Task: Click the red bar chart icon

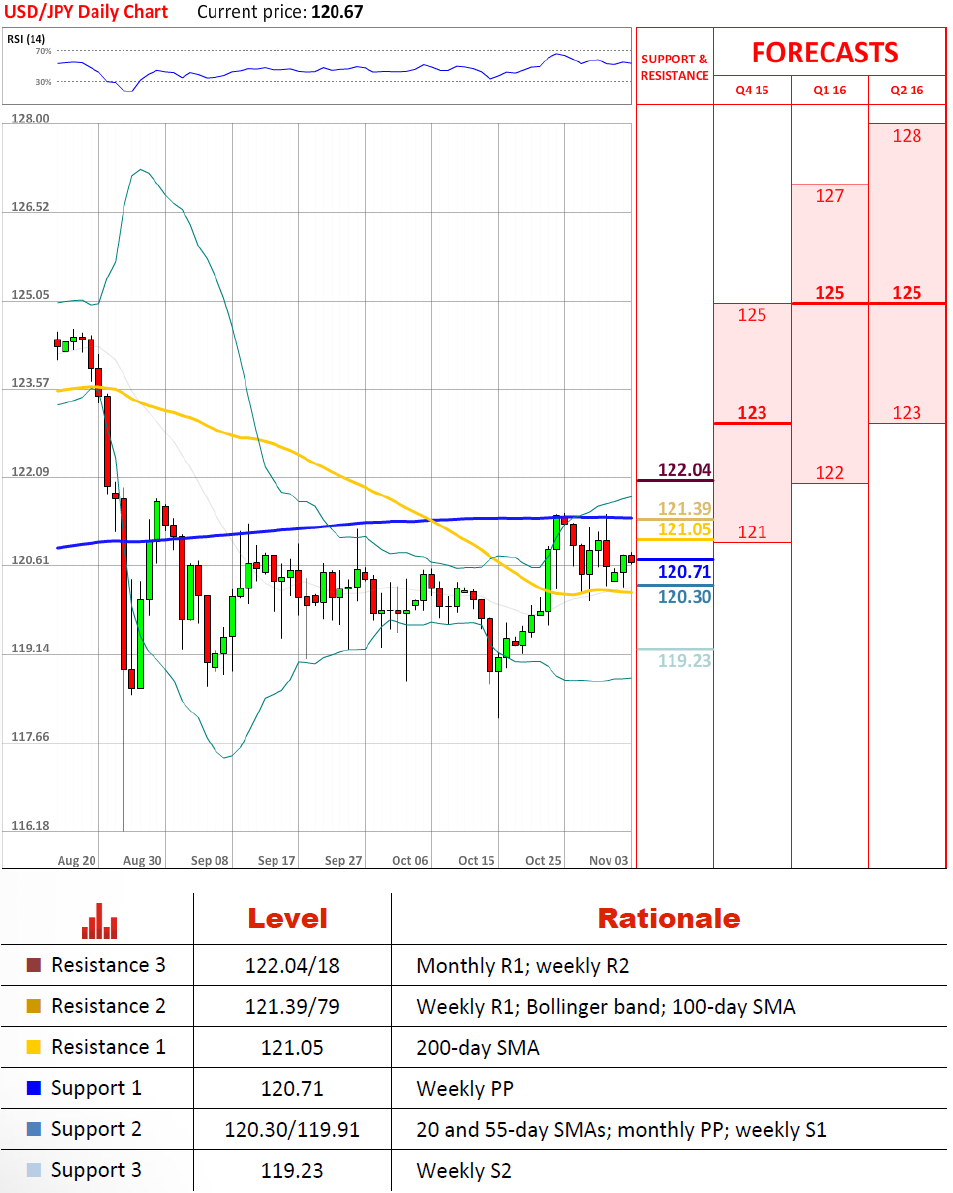Action: tap(100, 921)
